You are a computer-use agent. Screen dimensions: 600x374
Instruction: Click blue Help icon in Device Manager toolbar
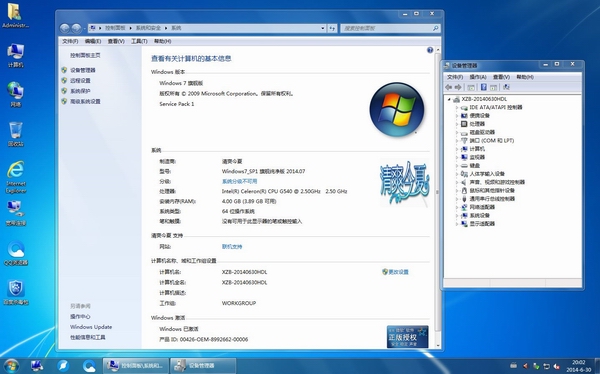(484, 87)
